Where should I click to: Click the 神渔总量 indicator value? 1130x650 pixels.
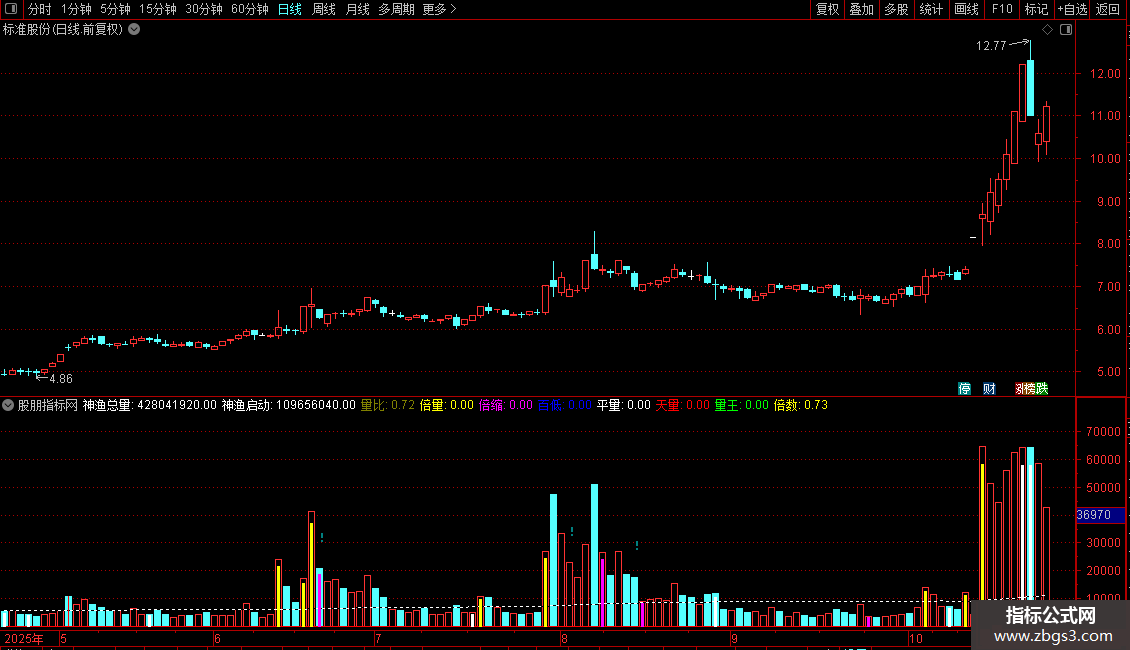pyautogui.click(x=149, y=405)
